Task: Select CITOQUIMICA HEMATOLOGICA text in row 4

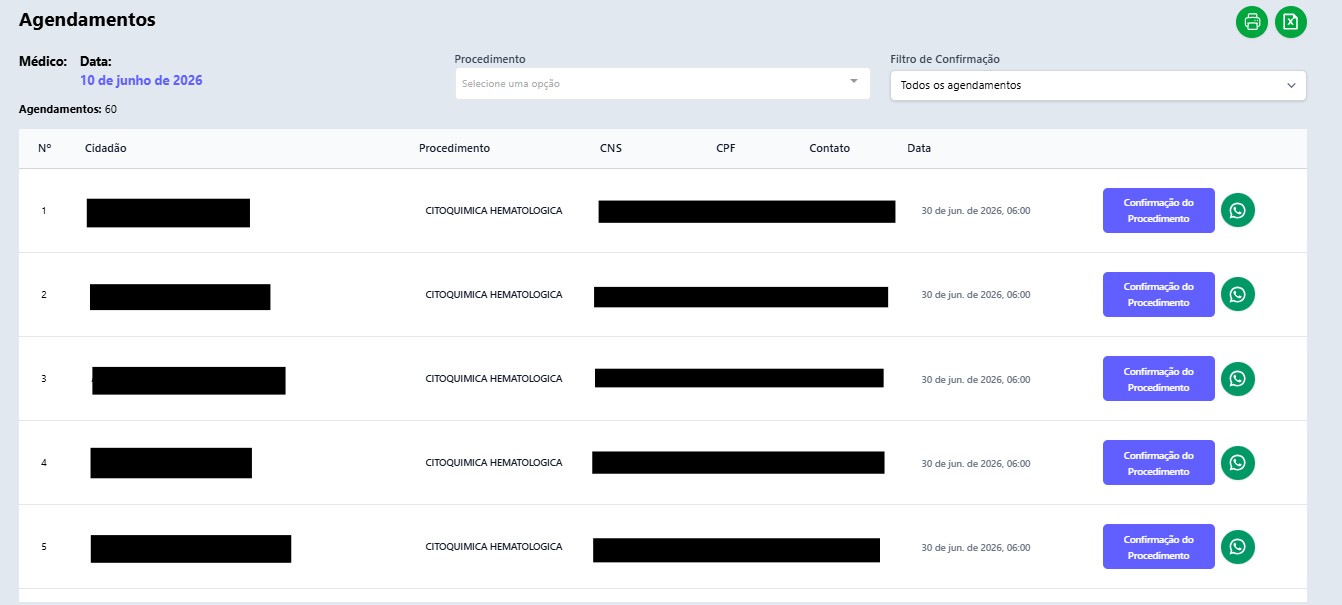Action: pyautogui.click(x=494, y=462)
